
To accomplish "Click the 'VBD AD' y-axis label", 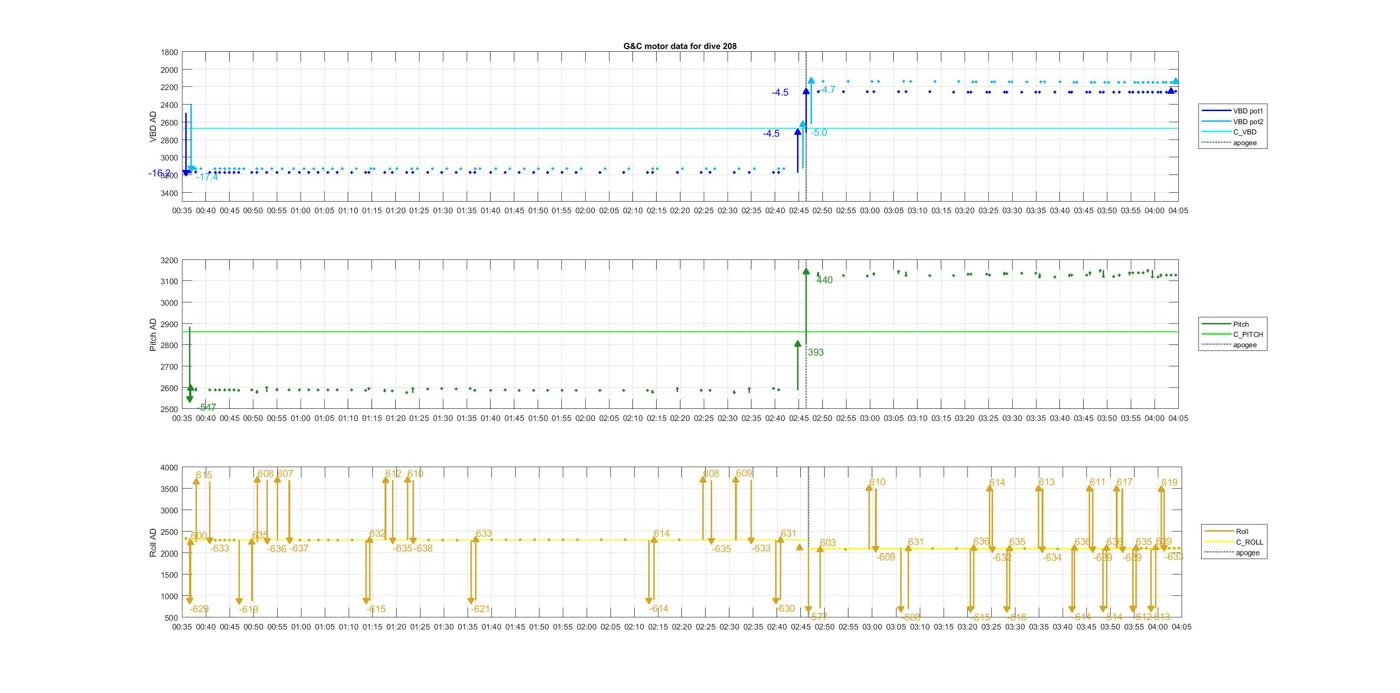I will [154, 125].
